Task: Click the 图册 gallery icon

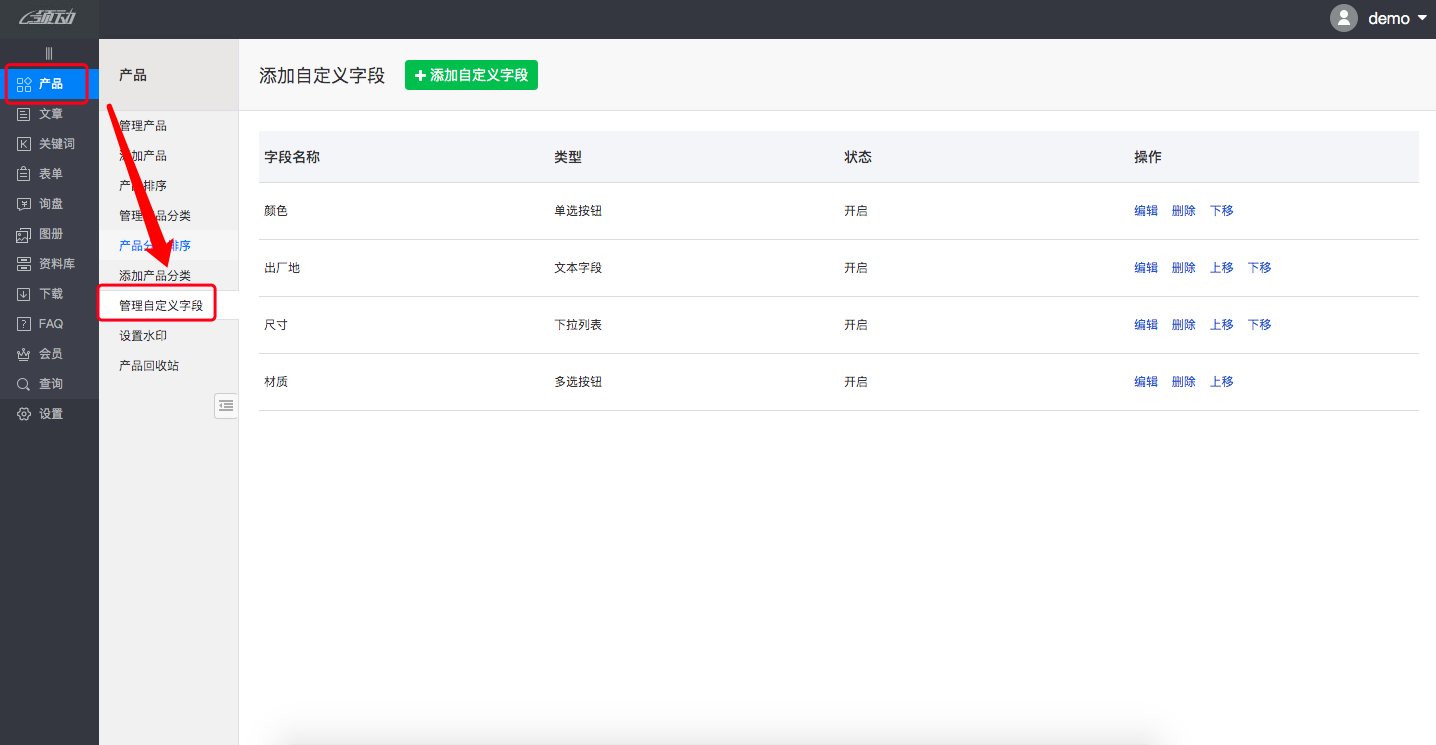Action: click(x=24, y=234)
